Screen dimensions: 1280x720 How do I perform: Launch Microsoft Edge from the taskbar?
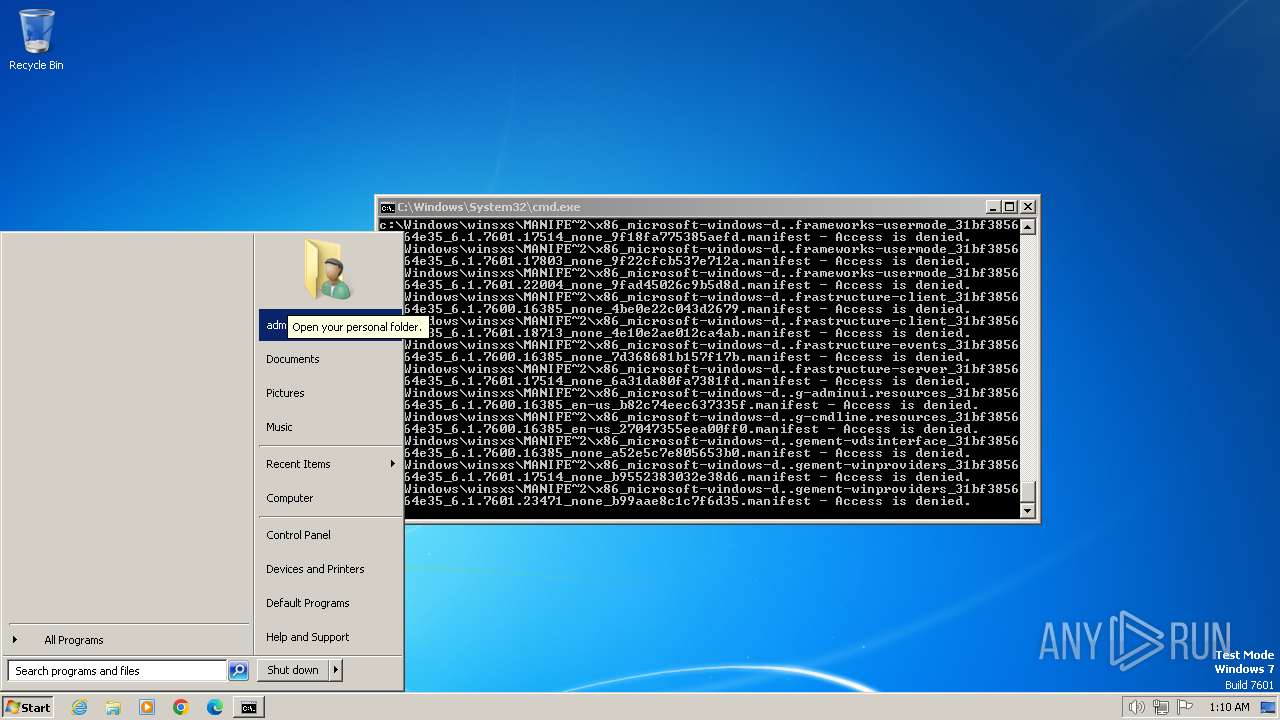[215, 707]
